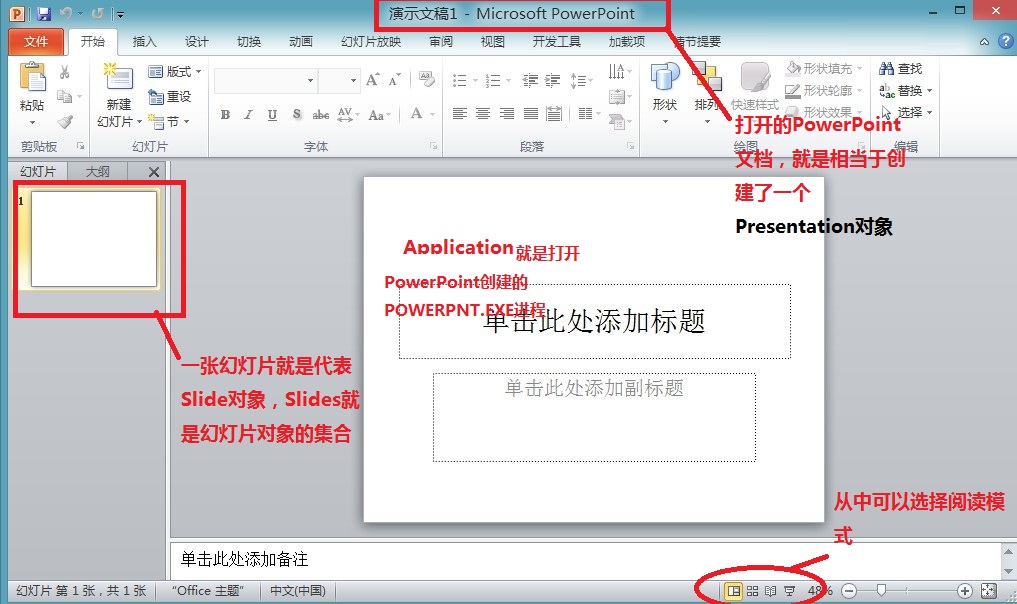1017x604 pixels.
Task: Expand the Font dialog launcher
Action: [x=433, y=147]
